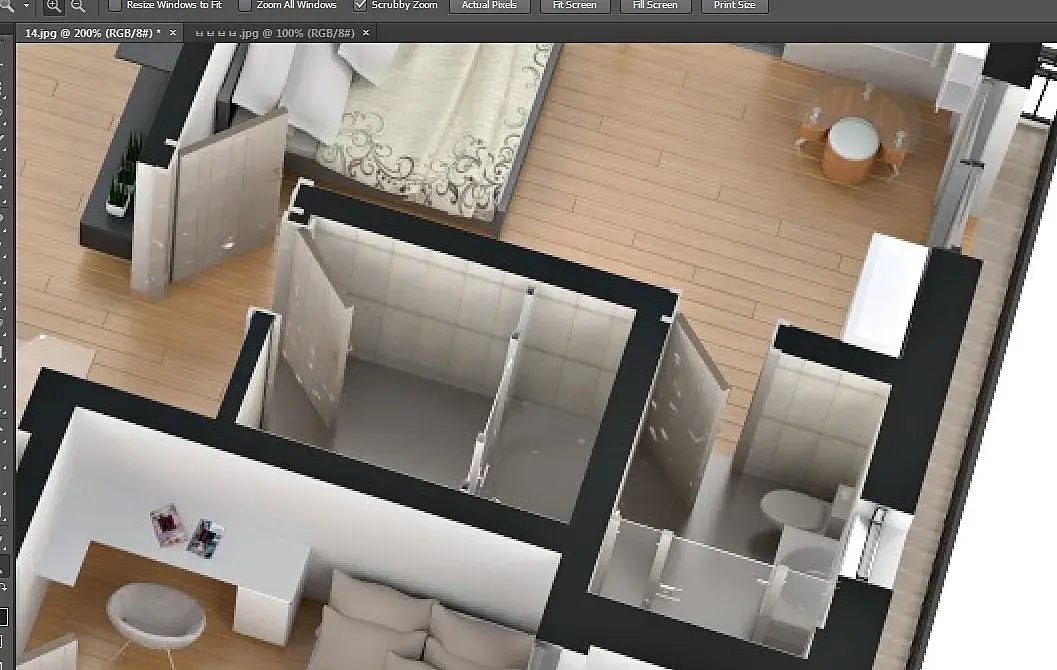Viewport: 1057px width, 670px height.
Task: Click the Fill Screen button
Action: point(655,5)
